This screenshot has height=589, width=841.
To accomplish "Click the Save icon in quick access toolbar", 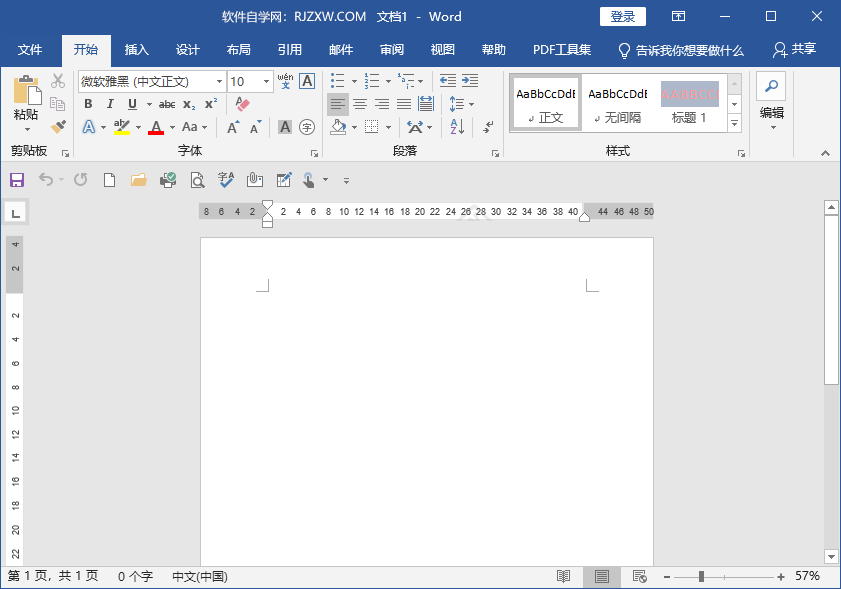I will point(16,180).
